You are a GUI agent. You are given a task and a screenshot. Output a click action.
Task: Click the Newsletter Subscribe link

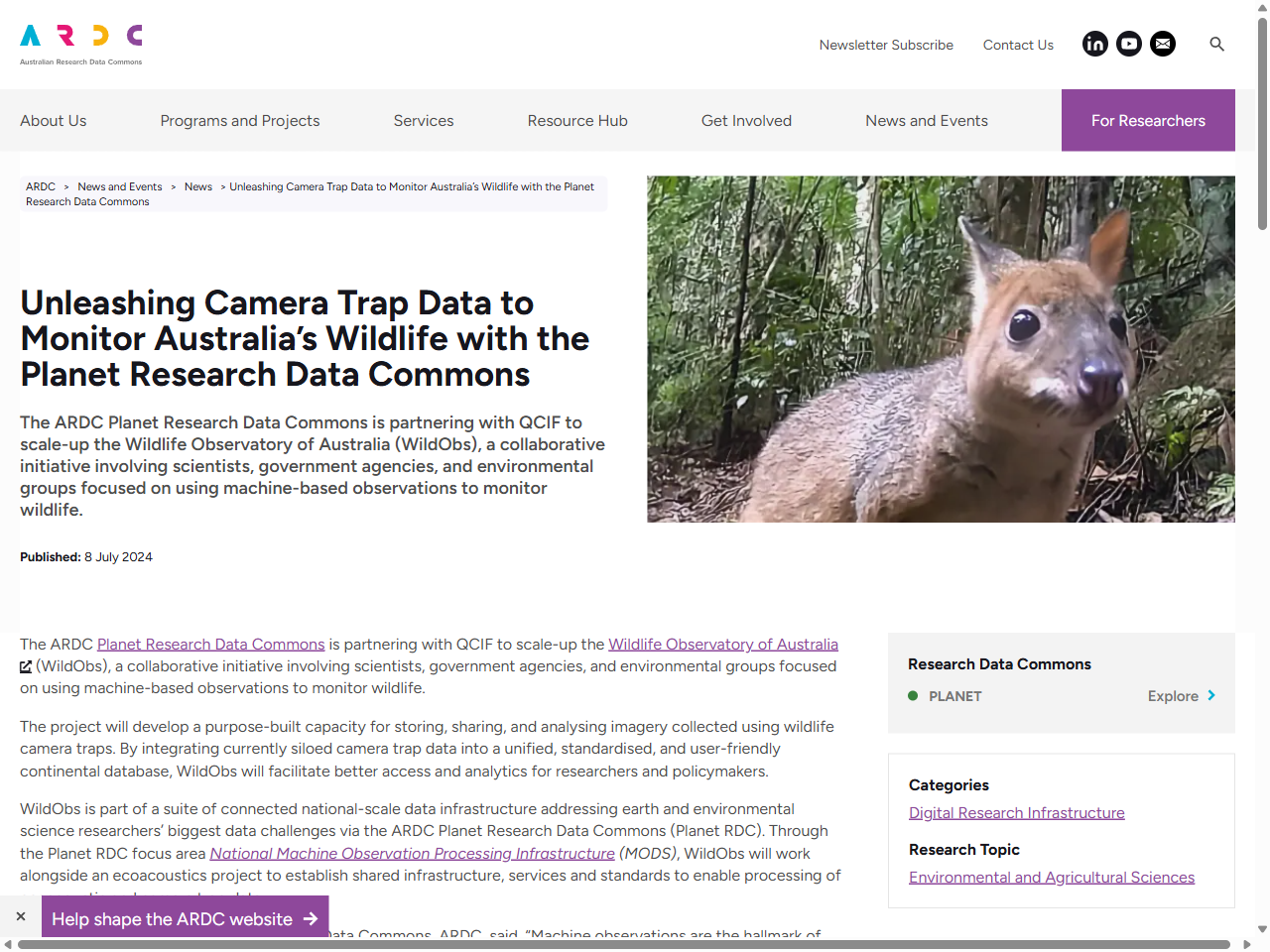(886, 45)
